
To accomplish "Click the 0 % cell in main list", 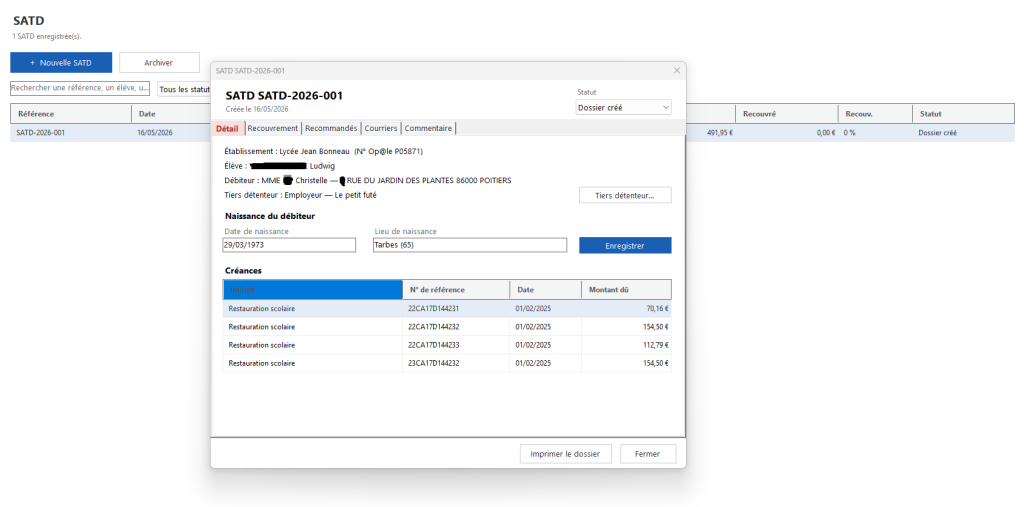I will [x=875, y=133].
